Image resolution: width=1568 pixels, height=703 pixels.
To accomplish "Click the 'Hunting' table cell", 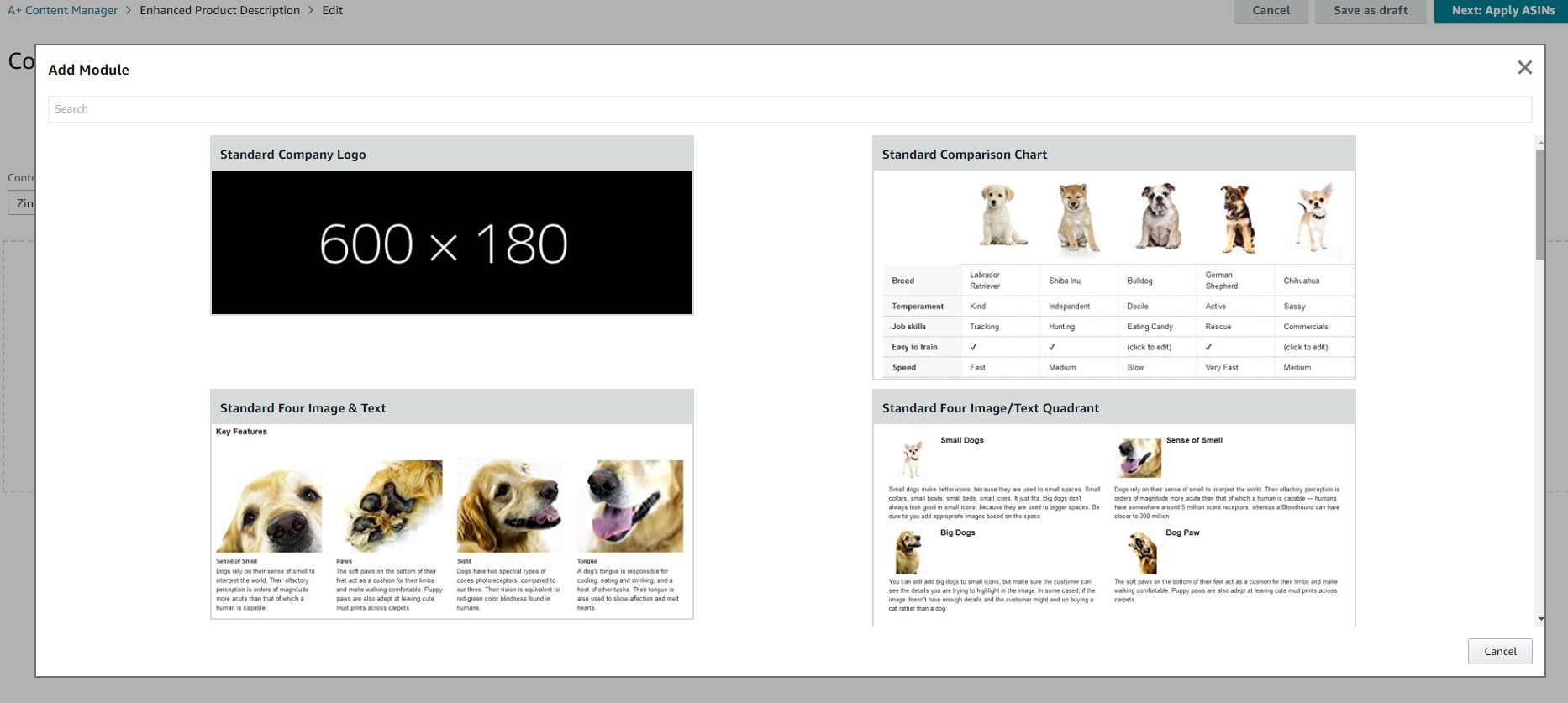I will pyautogui.click(x=1061, y=327).
